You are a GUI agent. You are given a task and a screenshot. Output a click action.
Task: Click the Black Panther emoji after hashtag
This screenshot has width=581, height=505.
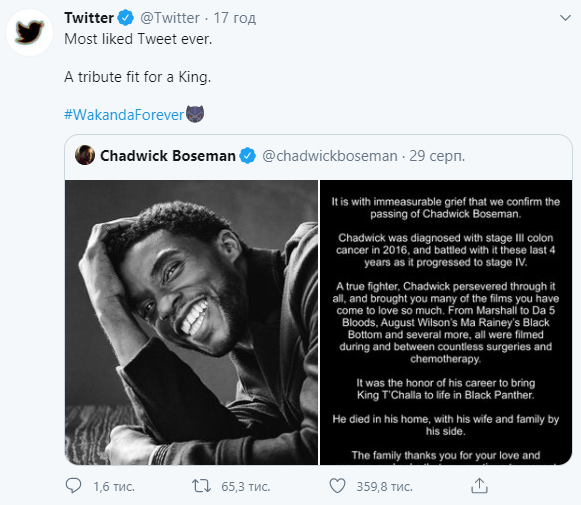[195, 114]
